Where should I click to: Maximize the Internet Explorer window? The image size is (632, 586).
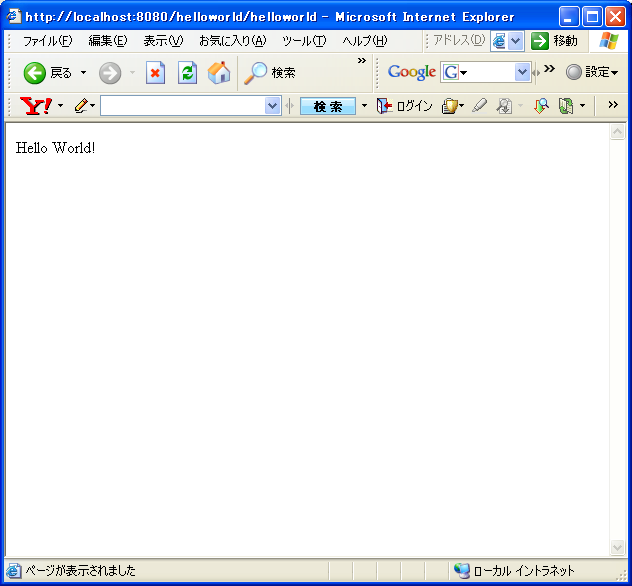pyautogui.click(x=592, y=17)
